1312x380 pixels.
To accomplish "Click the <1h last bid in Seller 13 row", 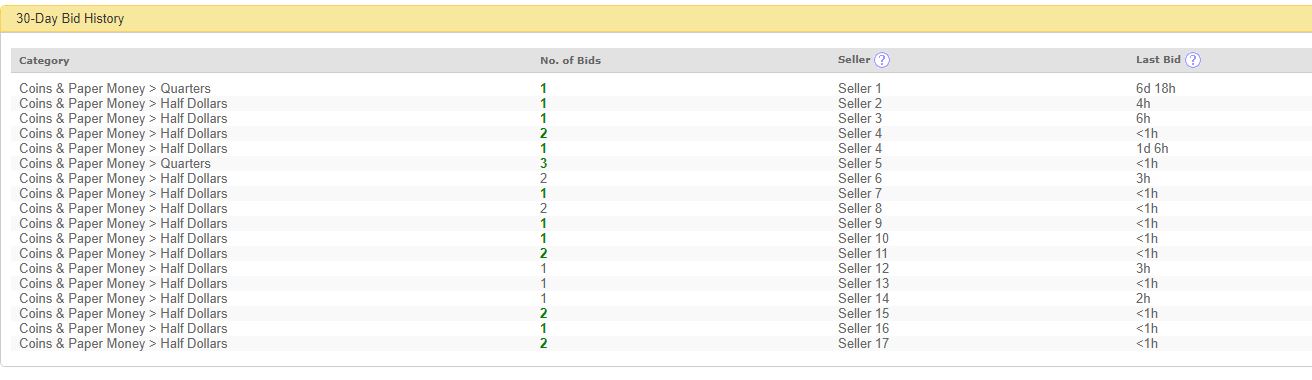I will [x=1147, y=284].
